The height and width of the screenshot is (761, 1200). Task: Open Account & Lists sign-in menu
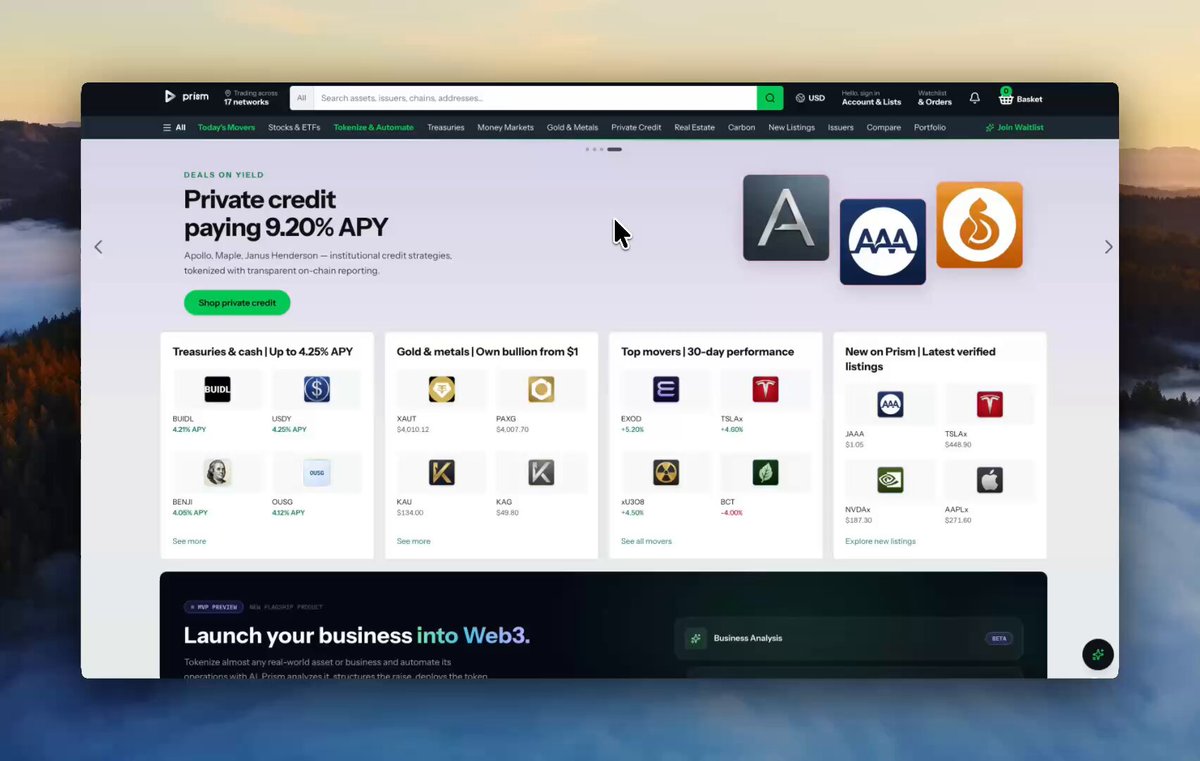[871, 98]
